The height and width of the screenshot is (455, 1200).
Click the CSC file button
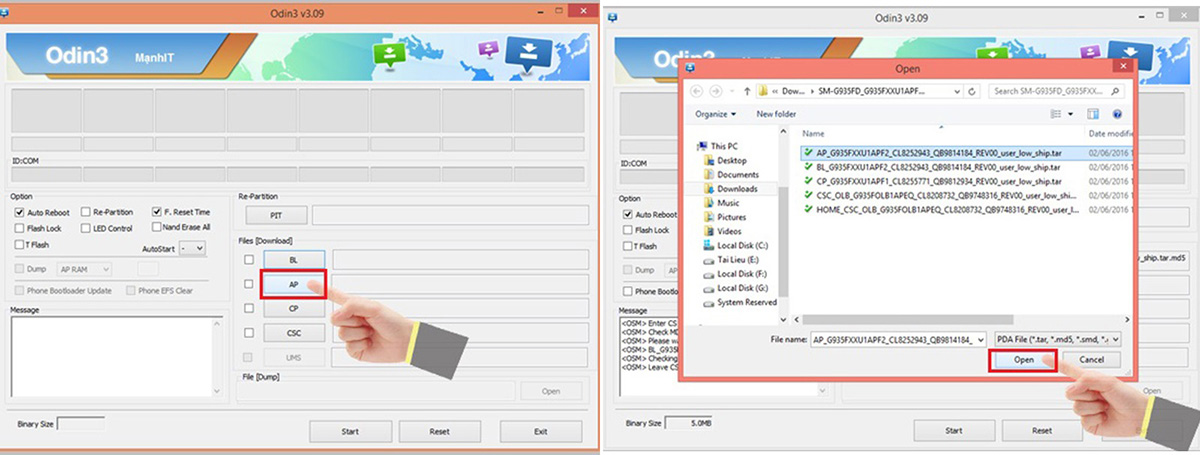[292, 333]
